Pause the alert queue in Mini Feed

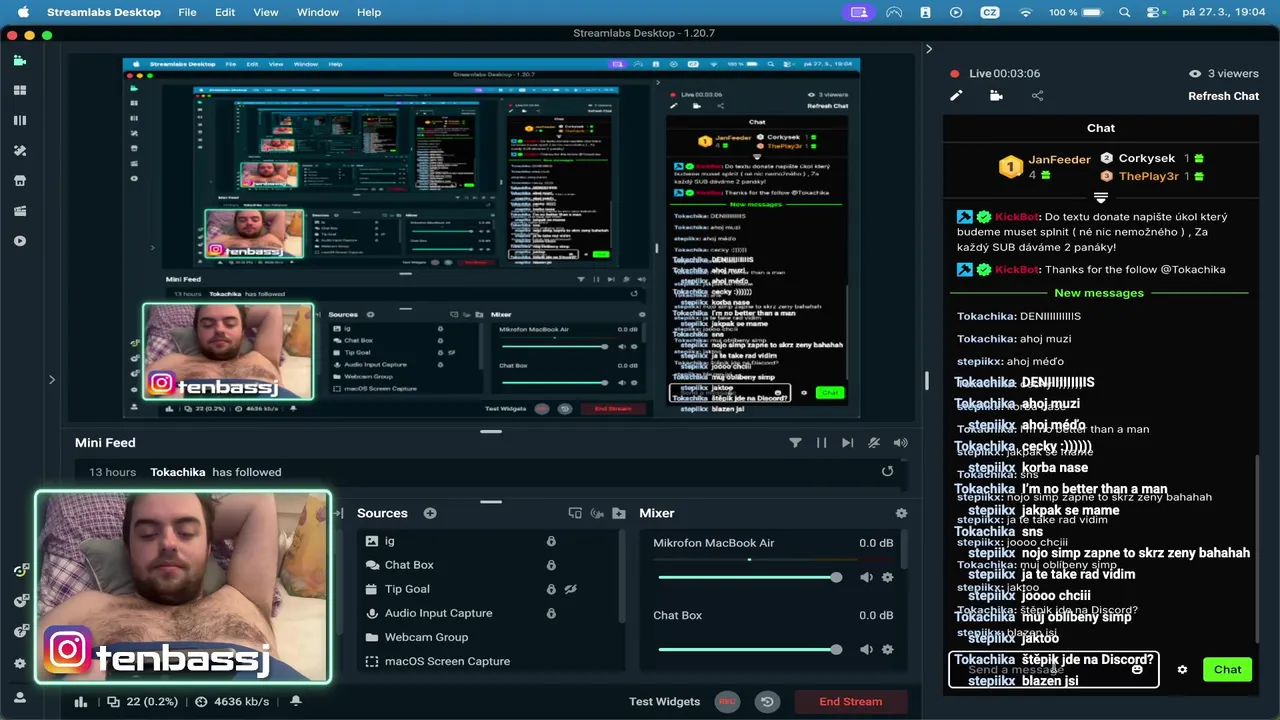[821, 443]
